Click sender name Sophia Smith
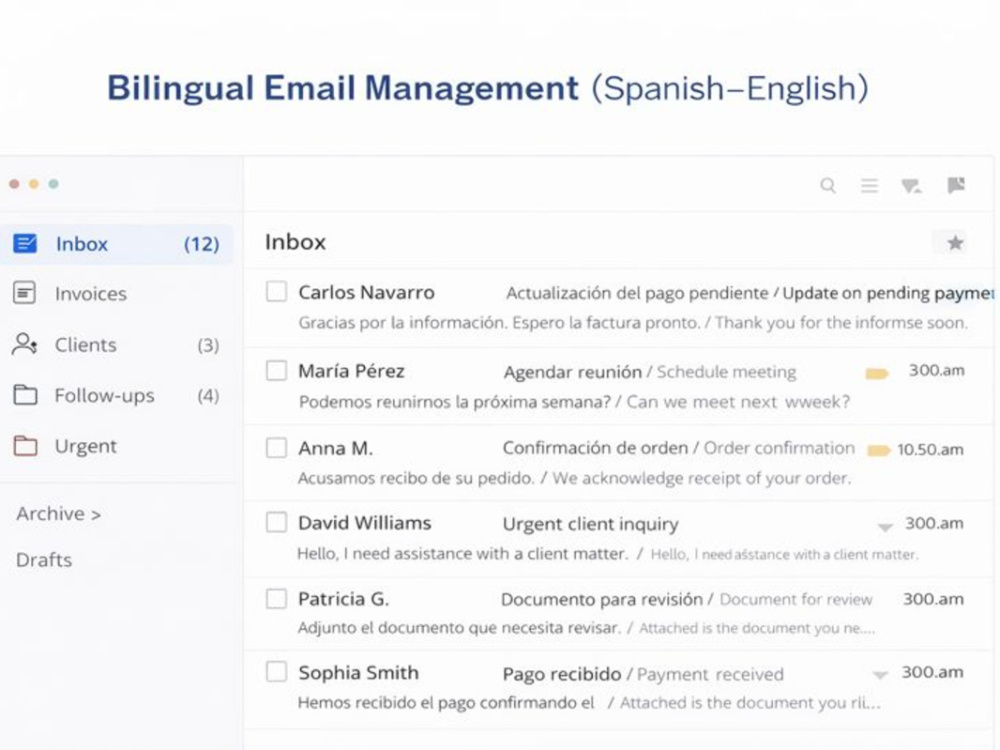Viewport: 1000px width, 750px height. (358, 672)
